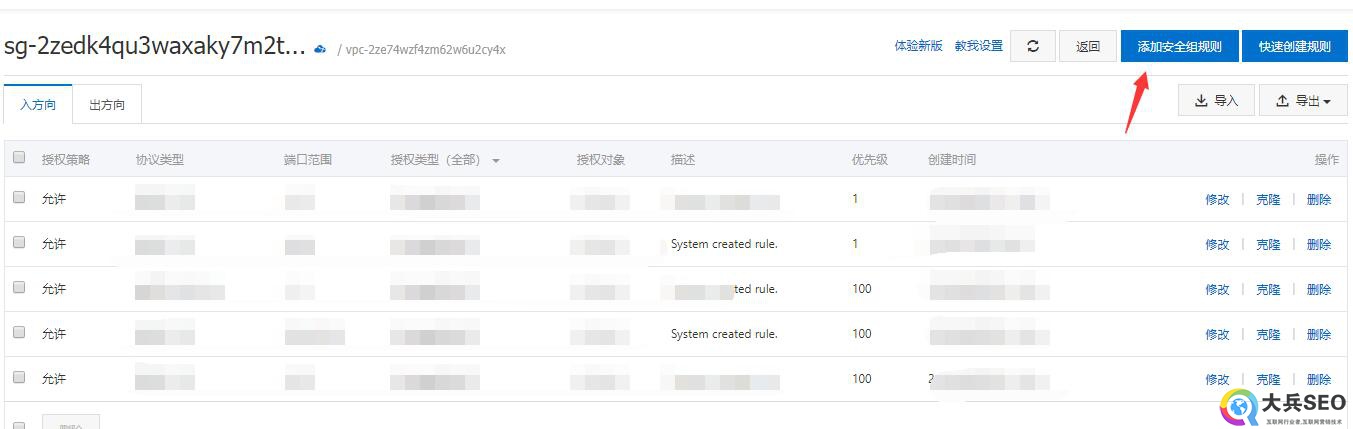Image resolution: width=1353 pixels, height=429 pixels.
Task: Click the vpc-2ze74wzf4zm62w6u2cy4x text
Action: click(x=426, y=49)
